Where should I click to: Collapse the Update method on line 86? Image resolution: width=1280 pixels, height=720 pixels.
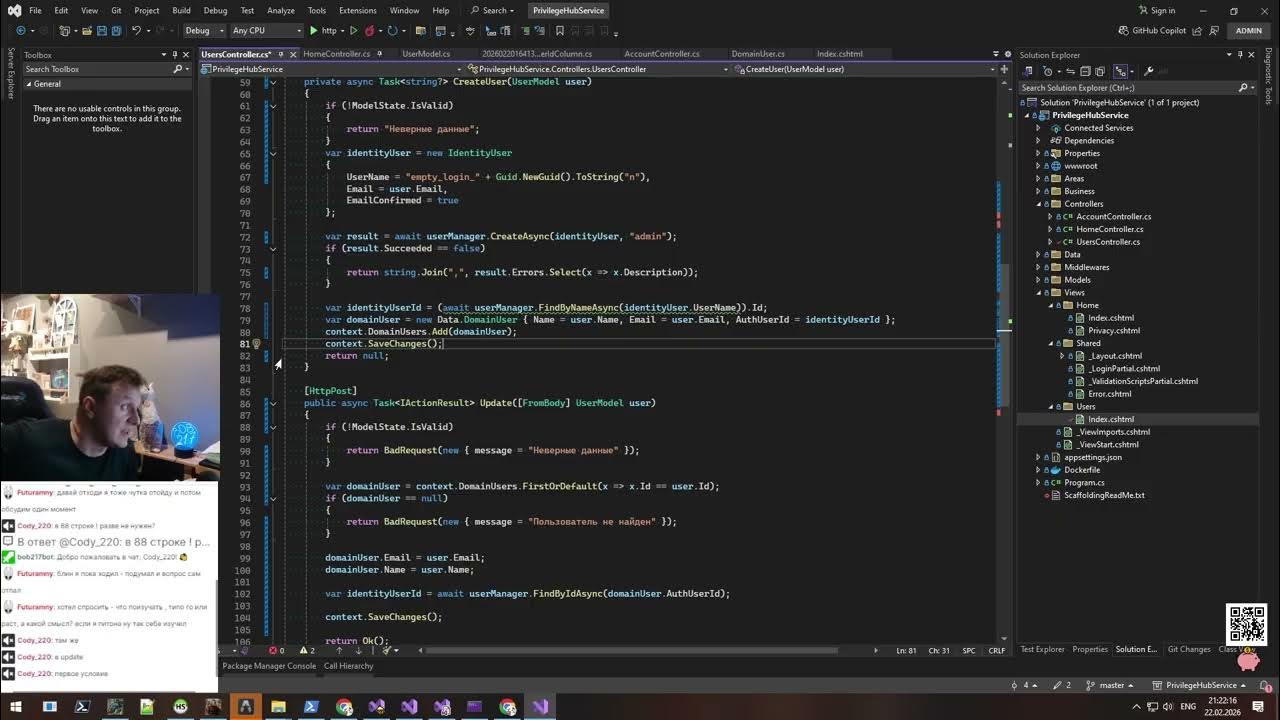tap(272, 403)
